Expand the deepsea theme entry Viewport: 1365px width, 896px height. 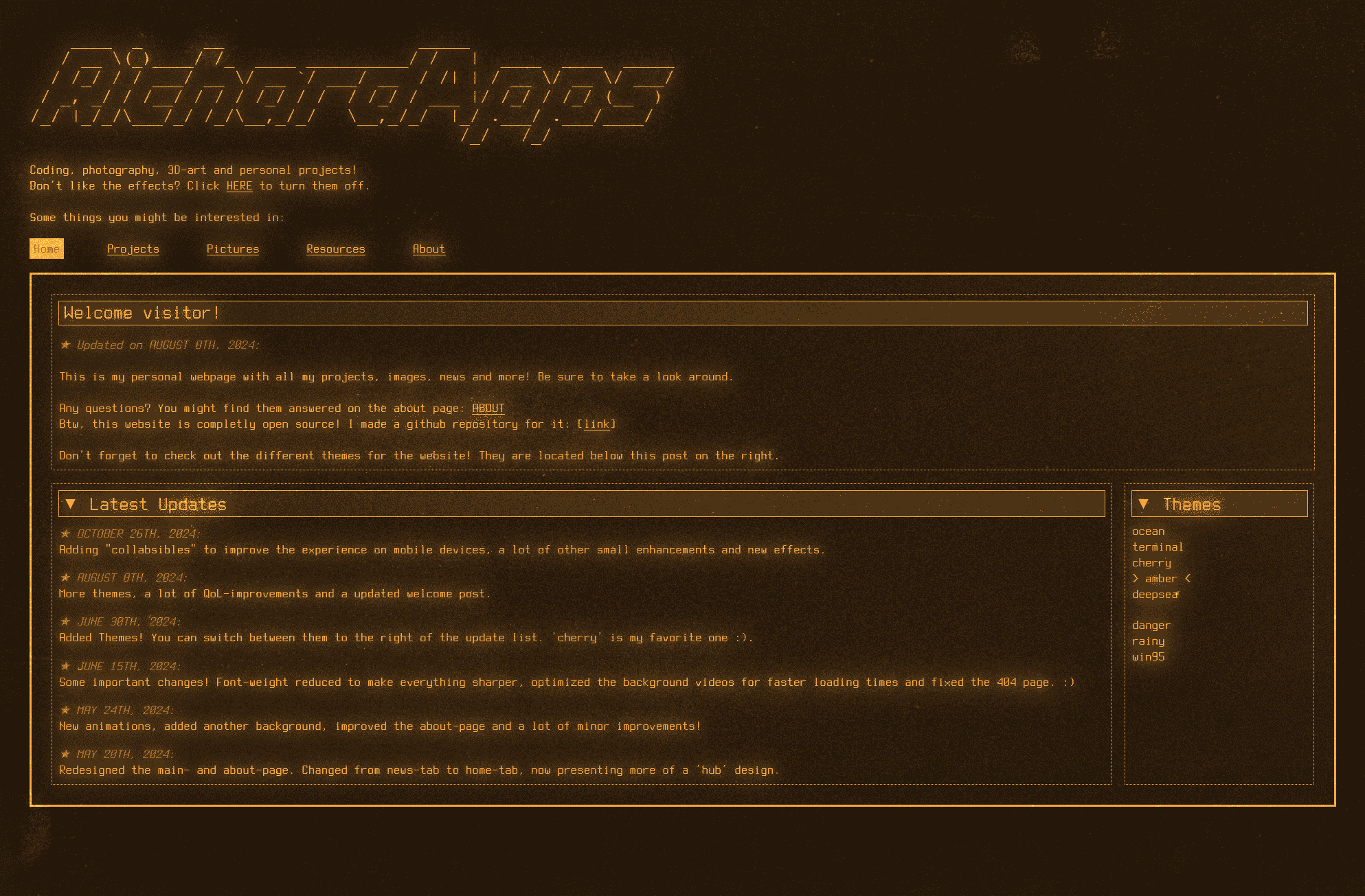point(1154,594)
